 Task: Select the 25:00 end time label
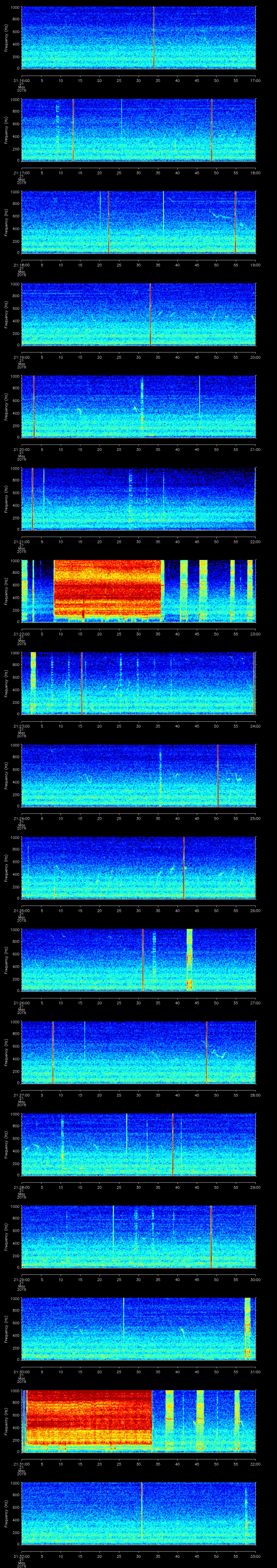pos(256,819)
